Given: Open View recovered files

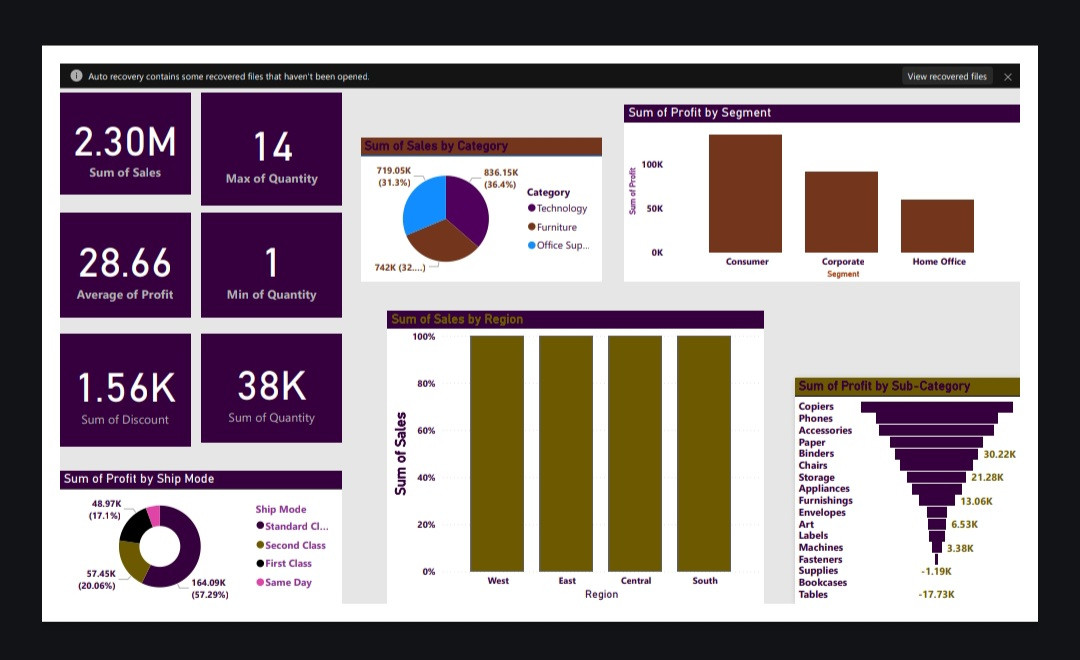Looking at the screenshot, I should coord(946,76).
